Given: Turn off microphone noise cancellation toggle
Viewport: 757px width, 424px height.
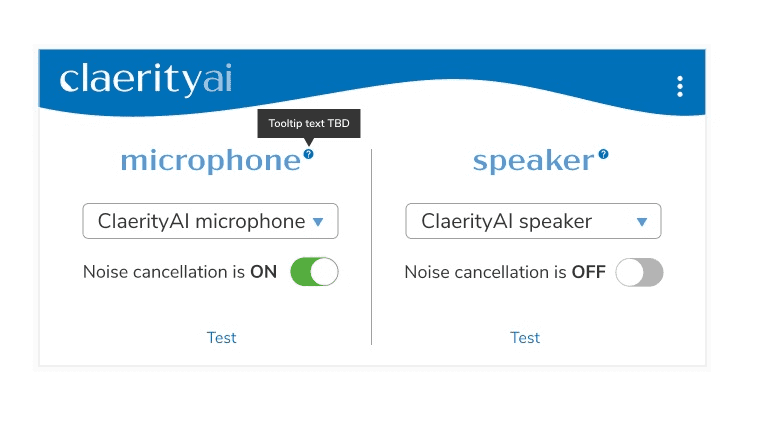Looking at the screenshot, I should click(314, 272).
